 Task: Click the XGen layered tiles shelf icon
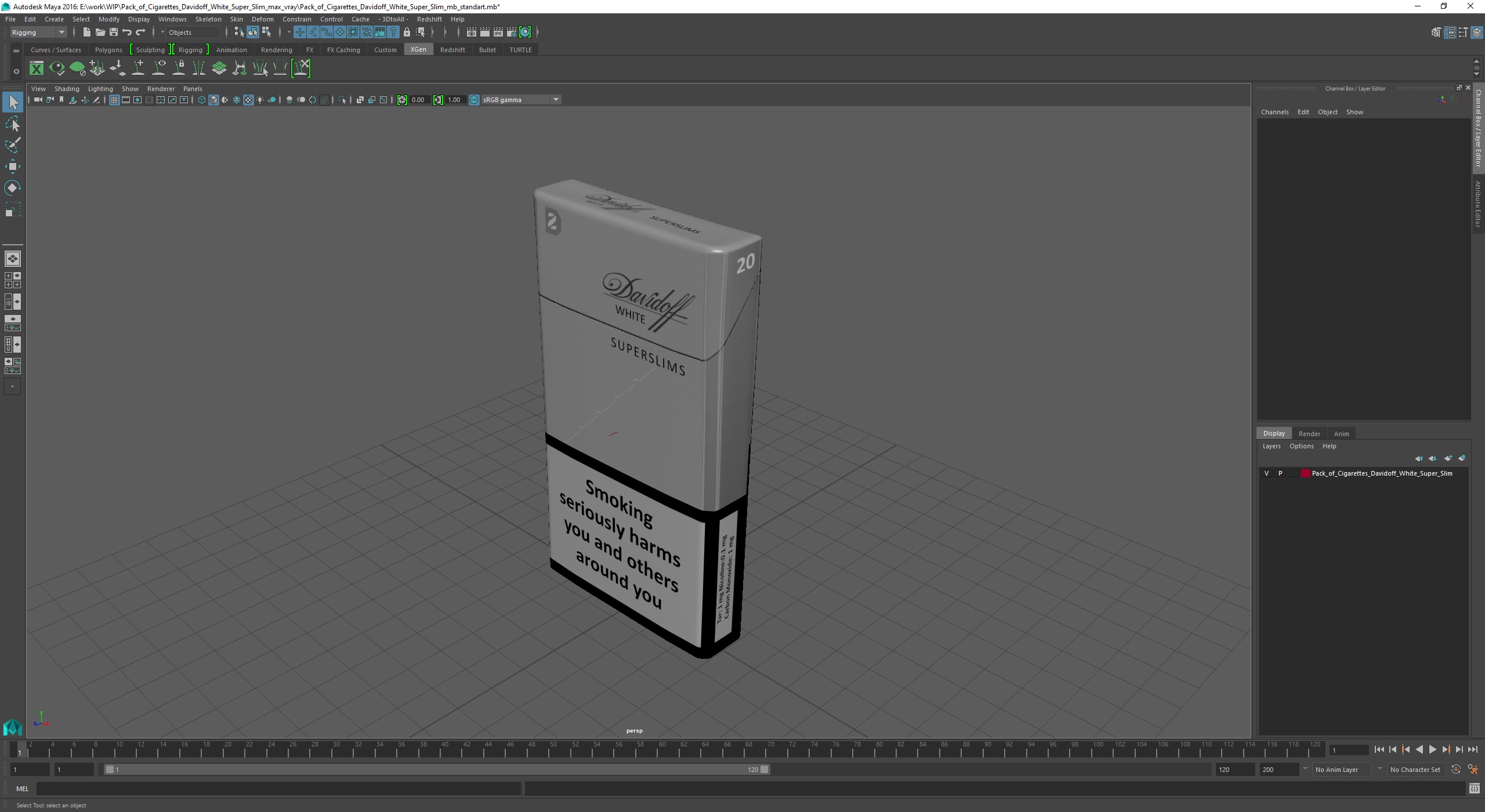[219, 68]
